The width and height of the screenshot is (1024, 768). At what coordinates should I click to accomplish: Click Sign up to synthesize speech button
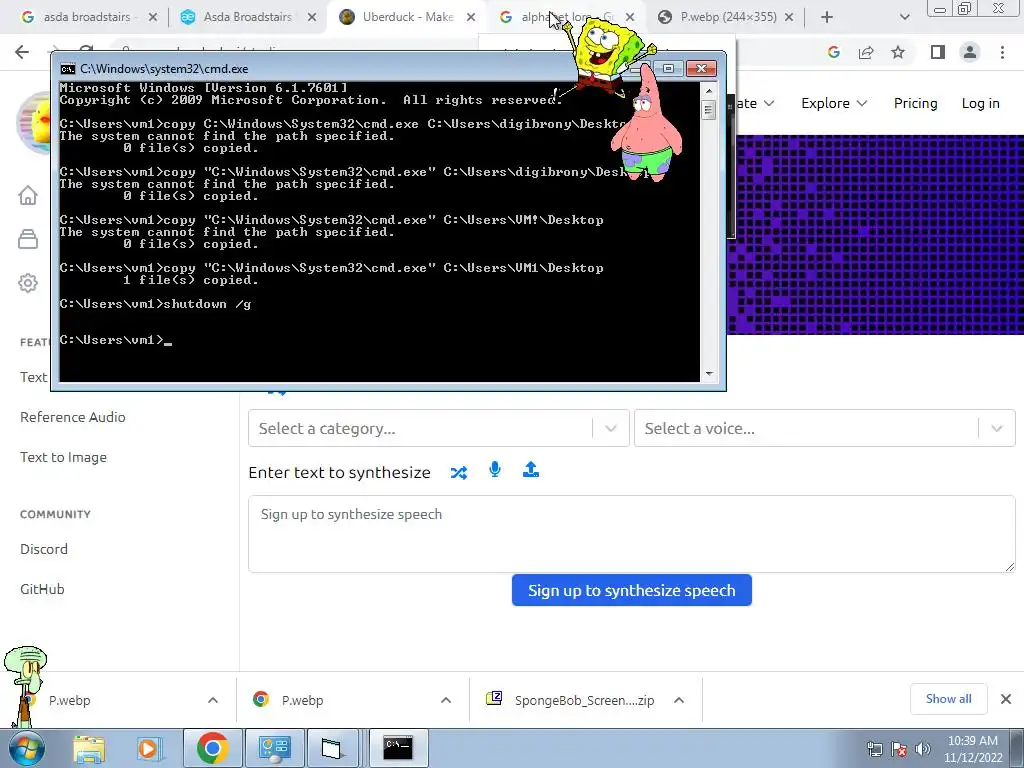click(x=632, y=590)
